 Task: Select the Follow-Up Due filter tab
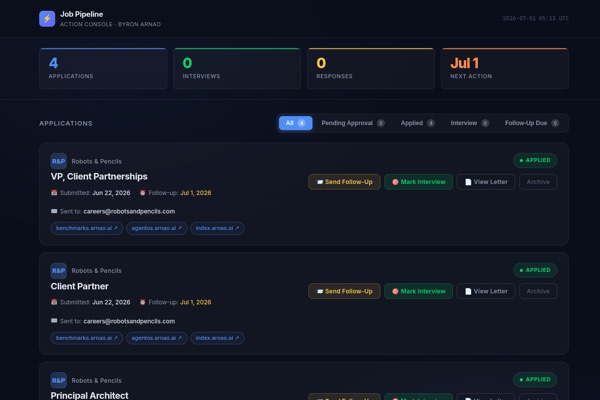532,123
